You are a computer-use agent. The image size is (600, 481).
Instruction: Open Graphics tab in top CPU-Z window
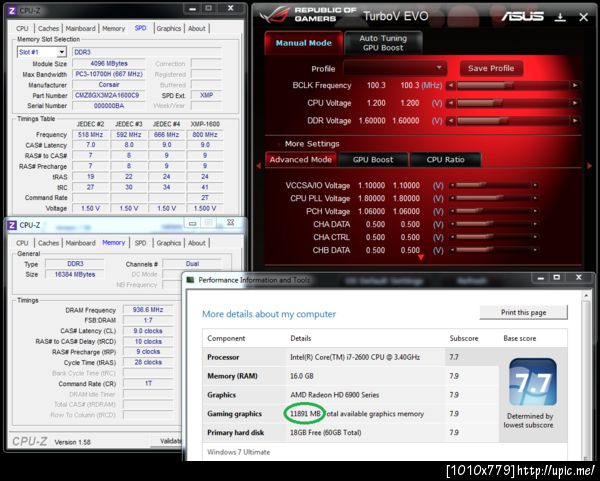(x=169, y=28)
